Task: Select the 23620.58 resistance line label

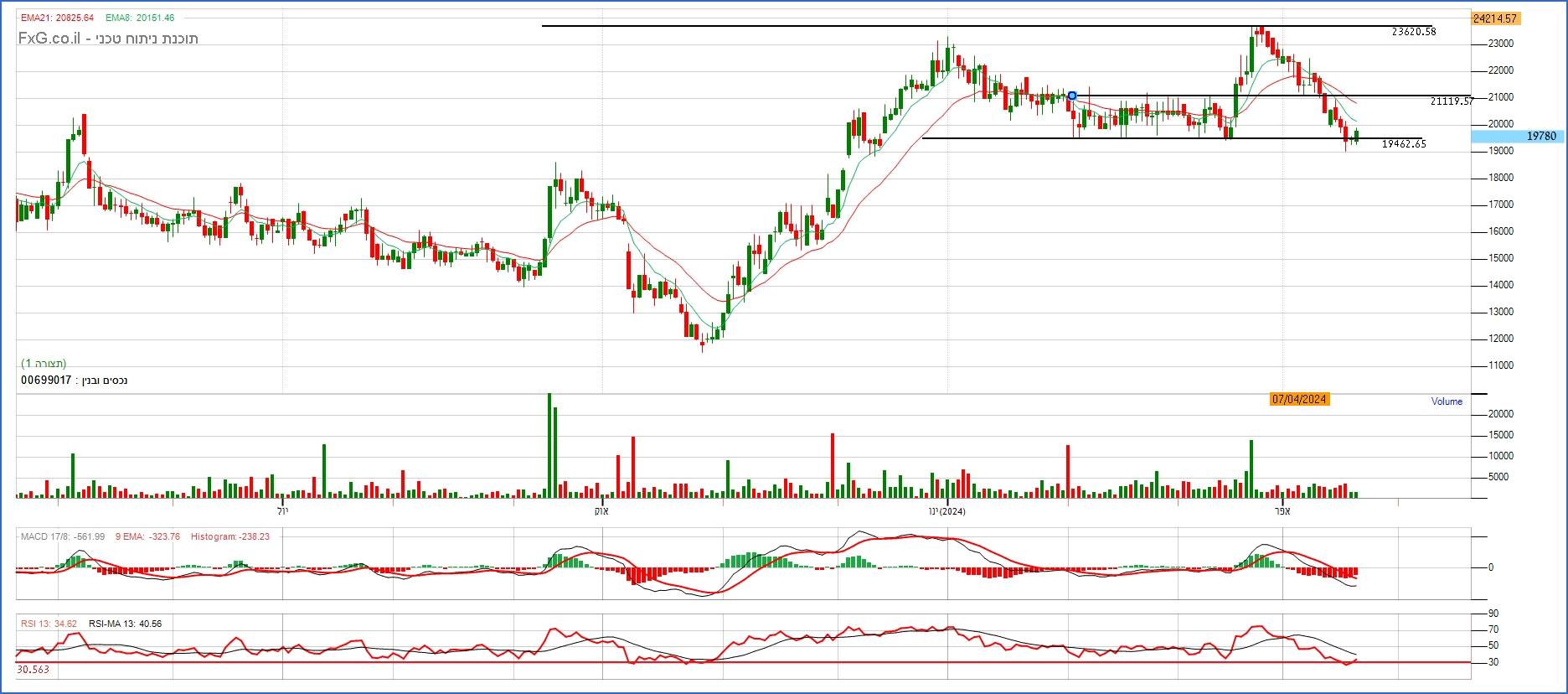Action: (x=1413, y=32)
